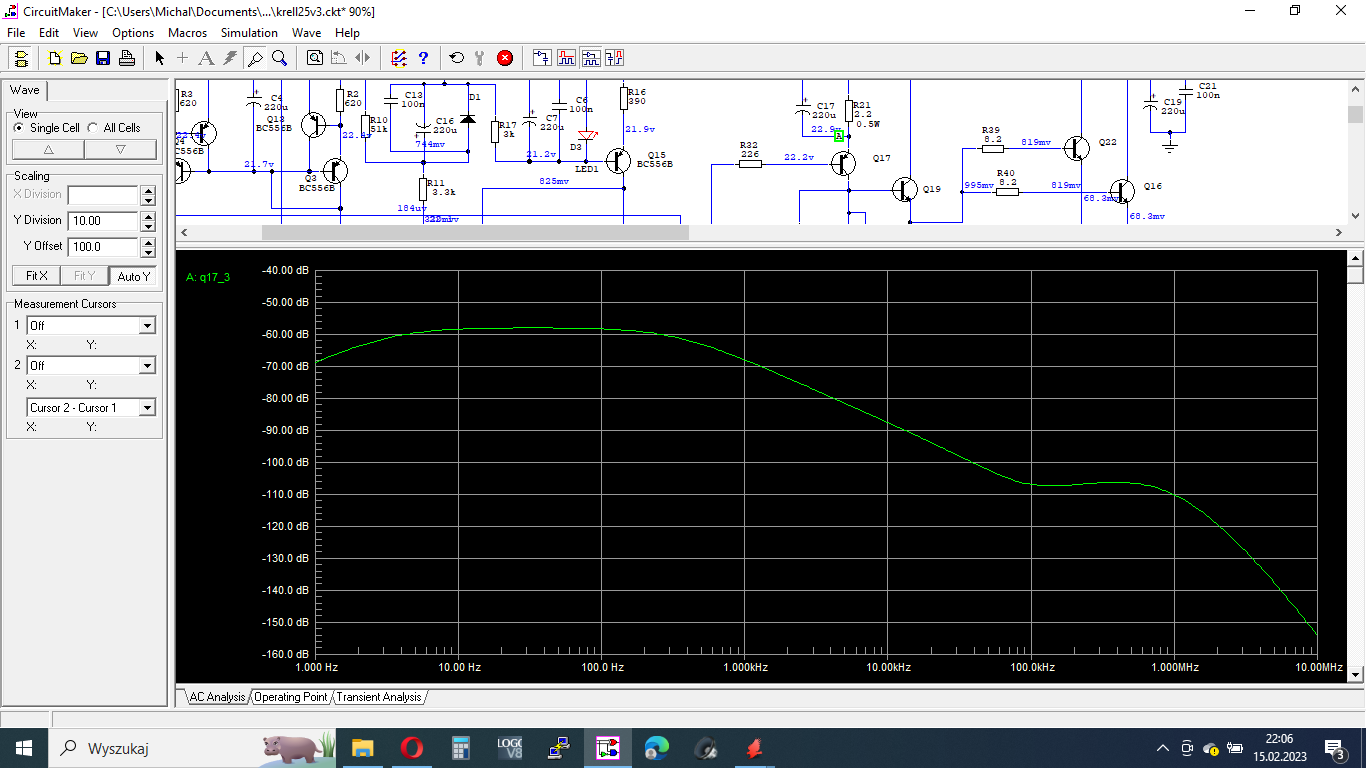Open the Netlist/routing toolbar icon
Viewport: 1366px width, 768px height.
[x=399, y=58]
